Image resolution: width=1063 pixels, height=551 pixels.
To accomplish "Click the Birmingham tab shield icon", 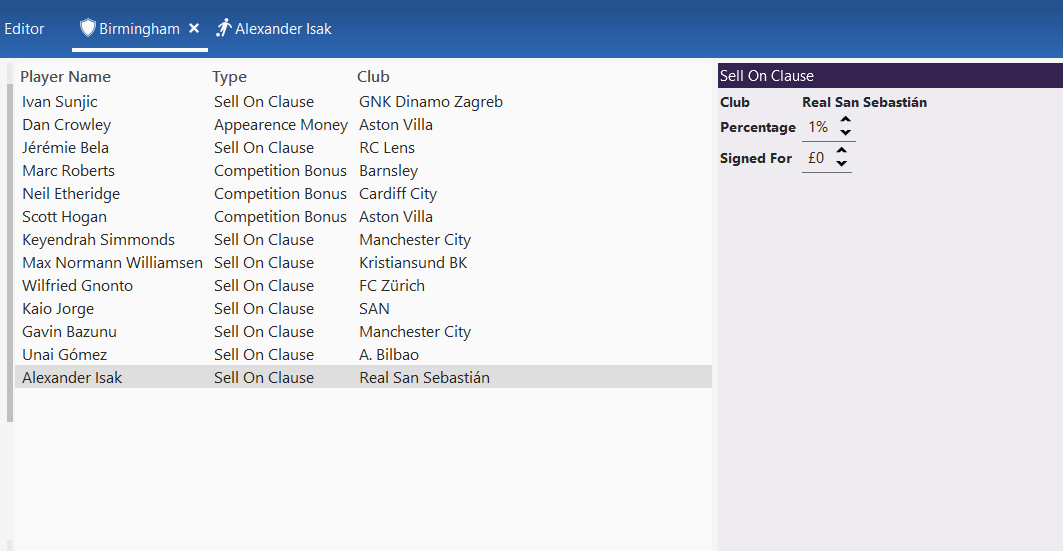I will pos(88,28).
